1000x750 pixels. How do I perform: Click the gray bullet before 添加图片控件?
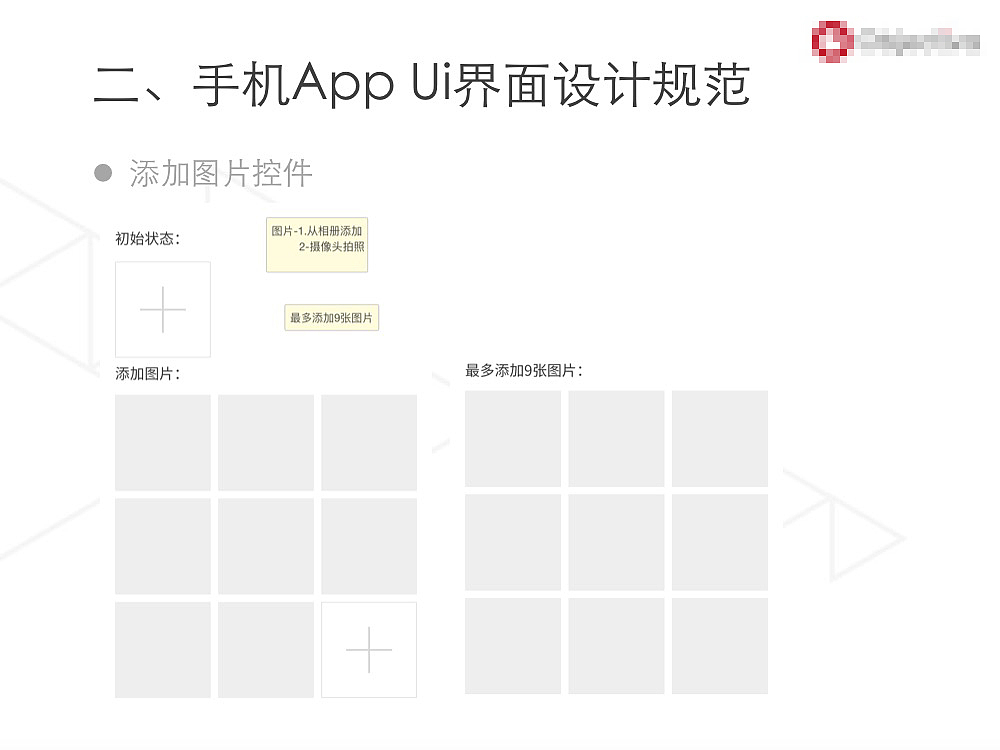click(x=103, y=173)
